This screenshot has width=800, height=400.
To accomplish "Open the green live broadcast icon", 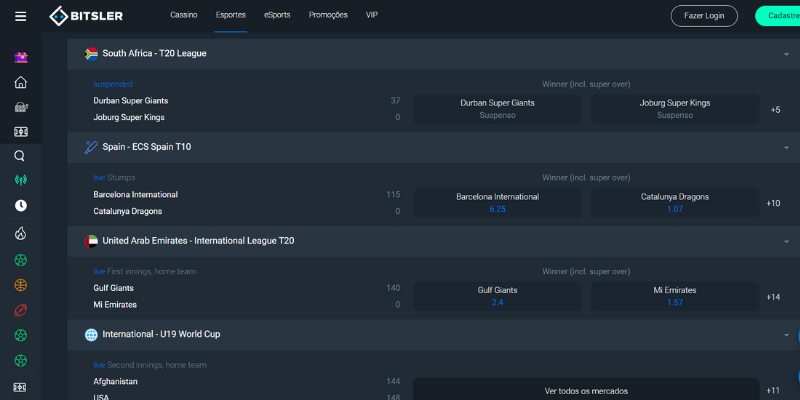I will pyautogui.click(x=20, y=180).
